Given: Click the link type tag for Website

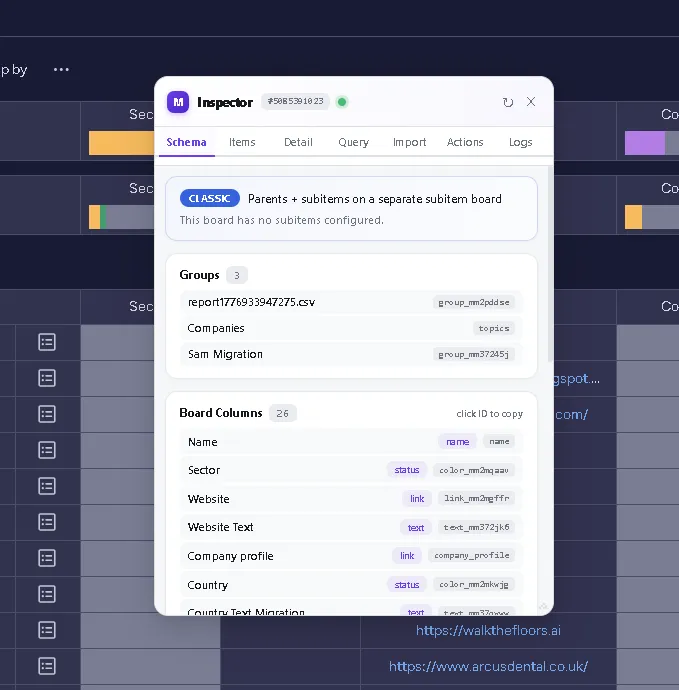Looking at the screenshot, I should [x=417, y=499].
